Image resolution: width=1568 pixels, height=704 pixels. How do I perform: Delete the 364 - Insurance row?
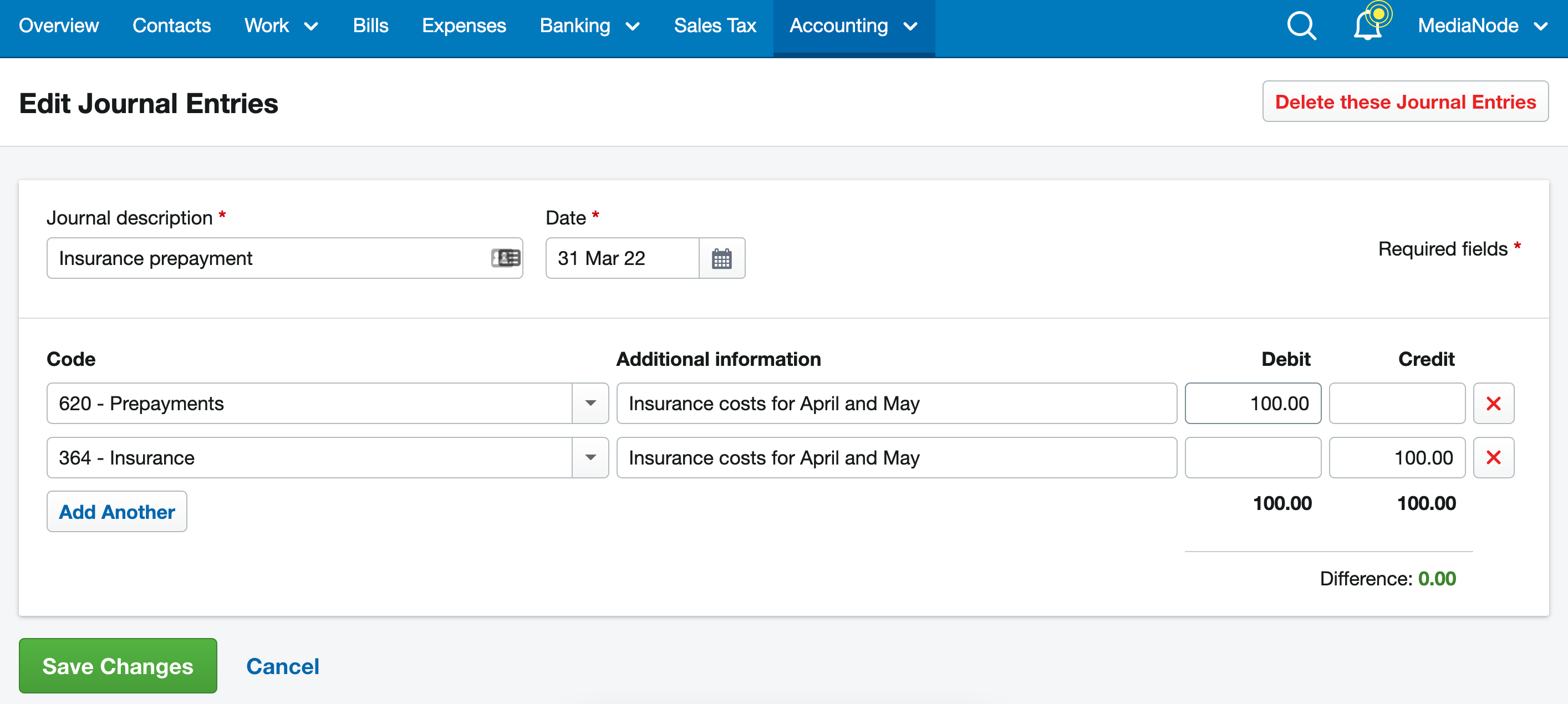(x=1493, y=457)
